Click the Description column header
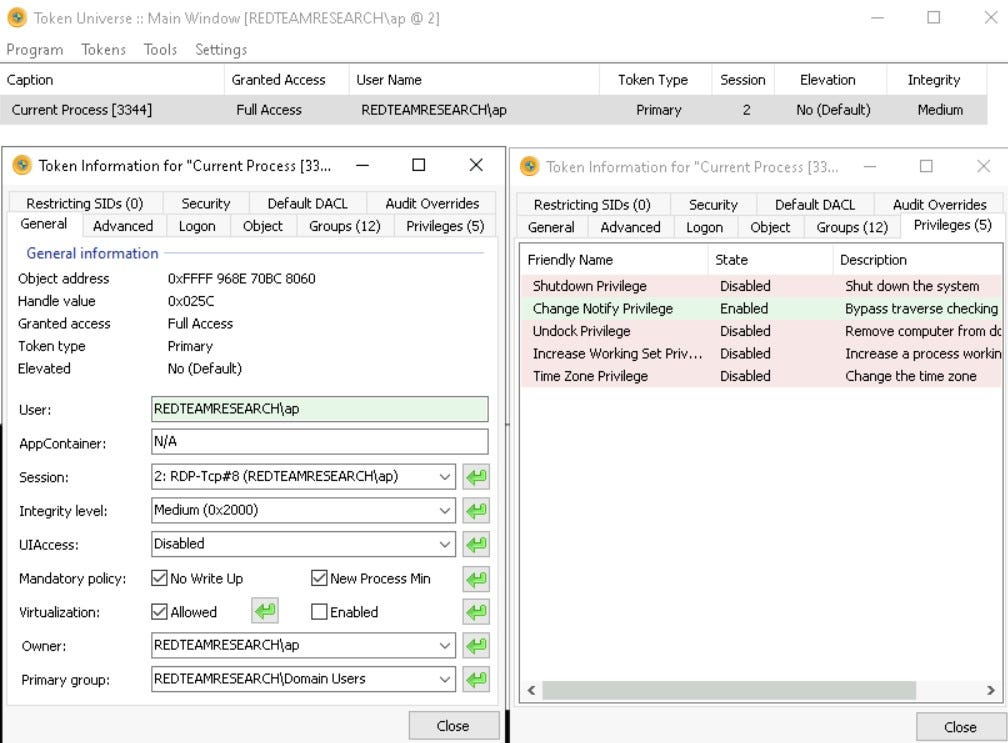Image resolution: width=1008 pixels, height=743 pixels. coord(917,260)
